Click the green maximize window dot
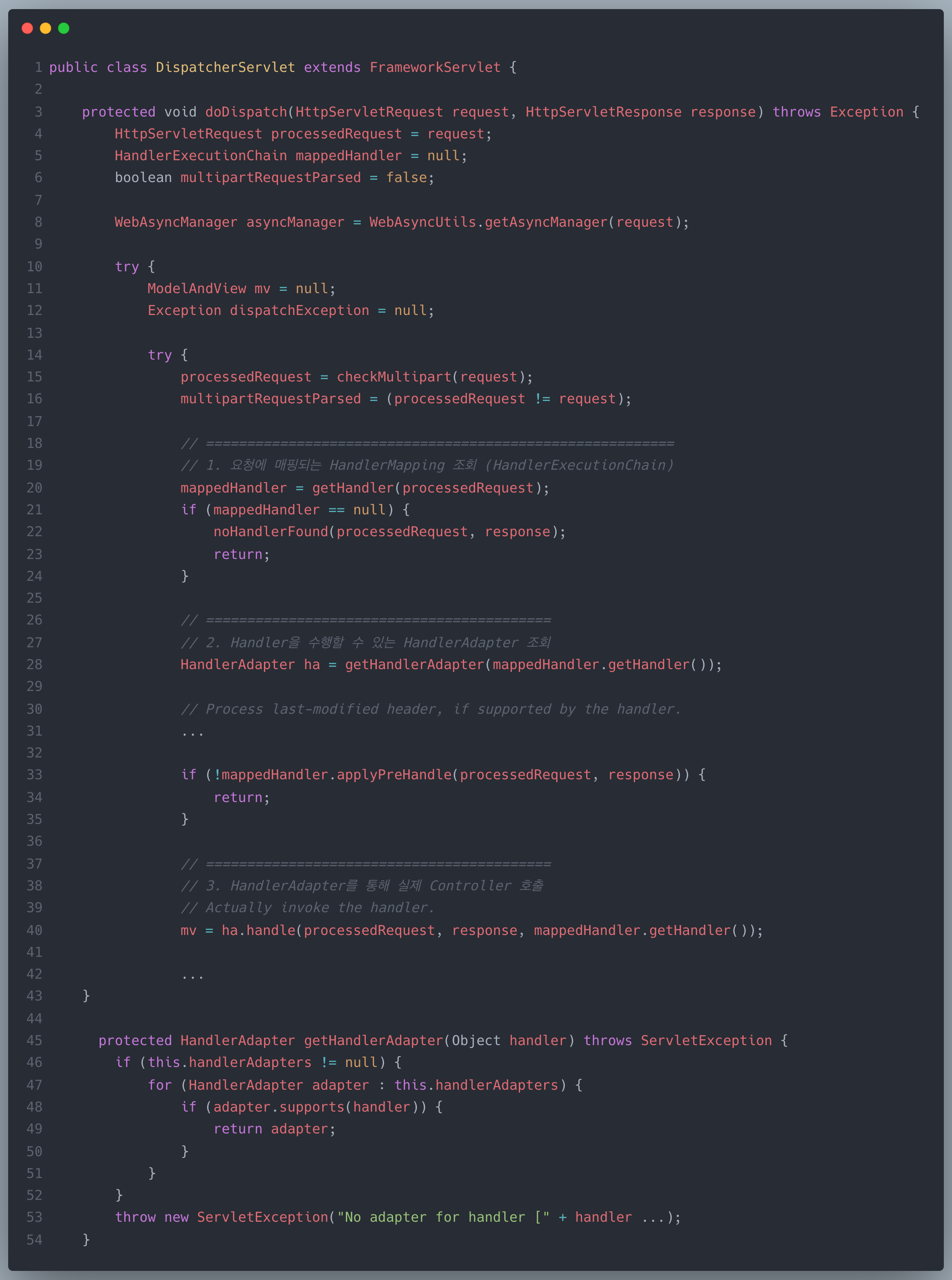 coord(64,28)
